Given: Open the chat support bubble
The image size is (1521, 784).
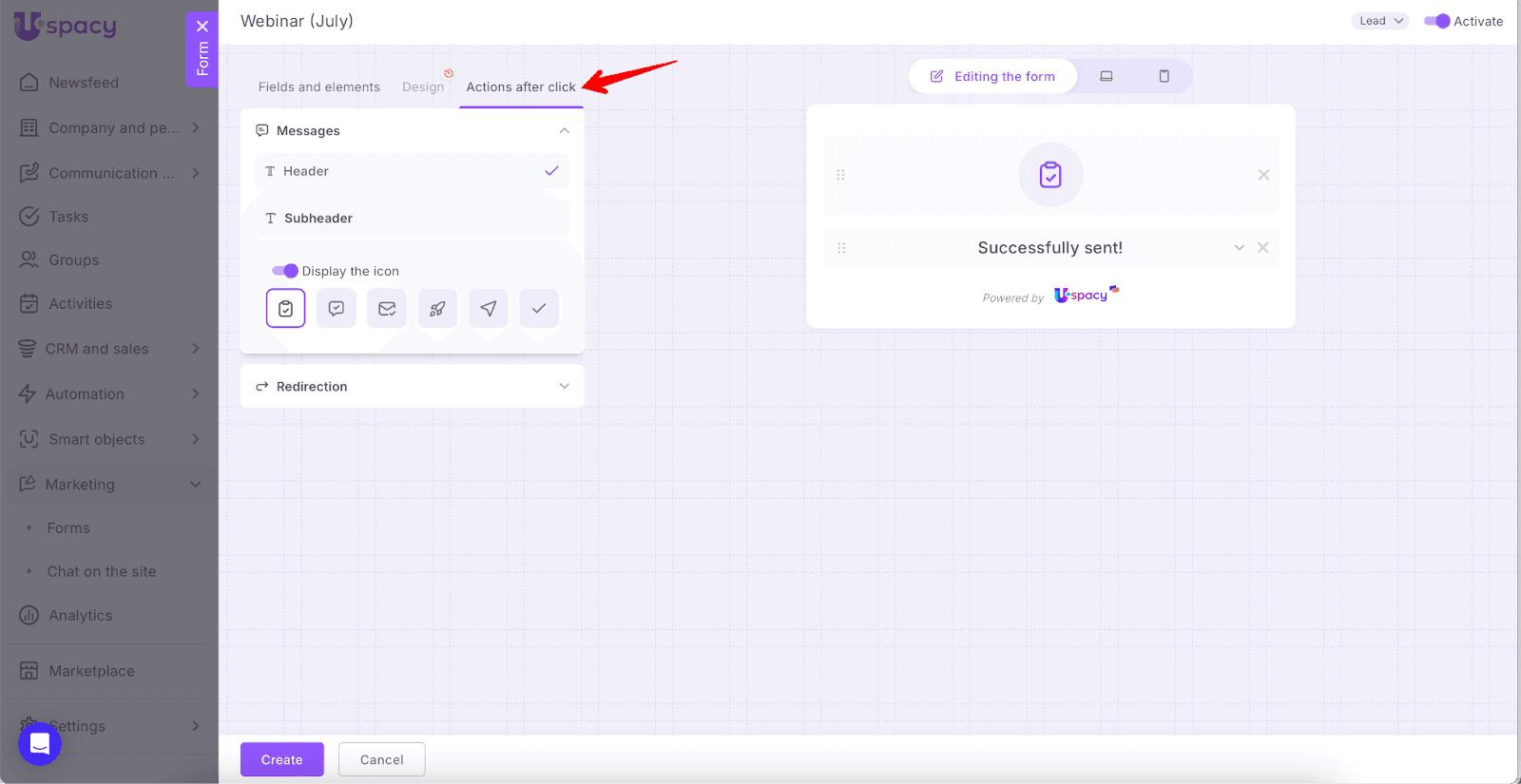Looking at the screenshot, I should pyautogui.click(x=40, y=743).
